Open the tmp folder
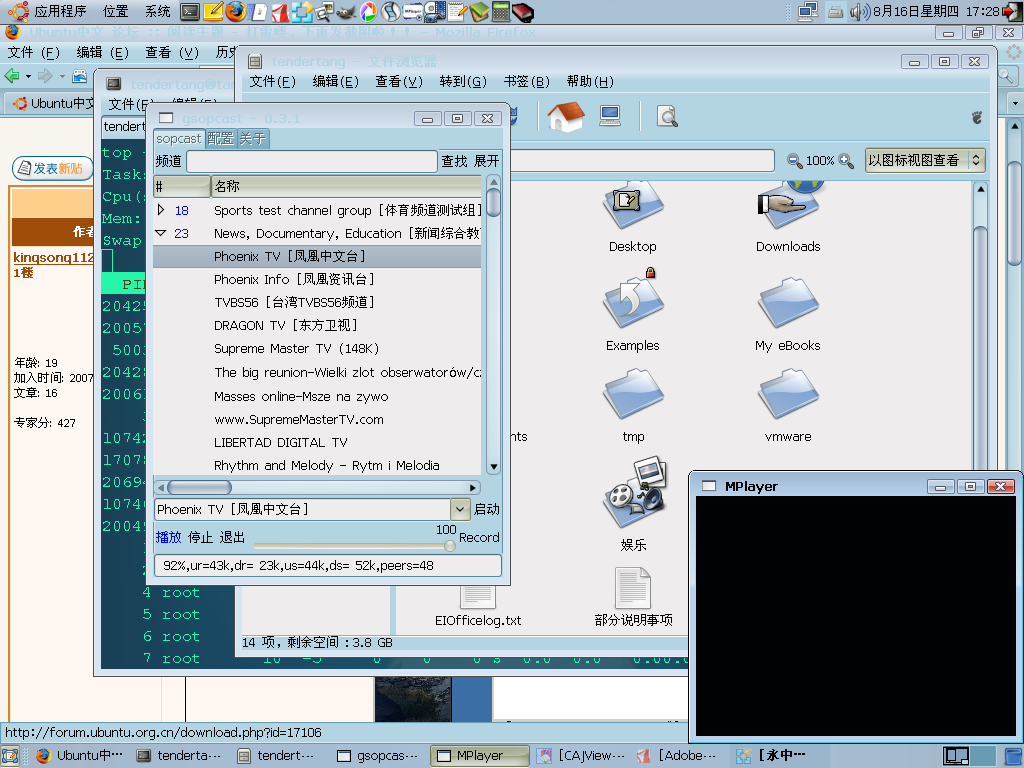The height and width of the screenshot is (768, 1024). [x=633, y=405]
